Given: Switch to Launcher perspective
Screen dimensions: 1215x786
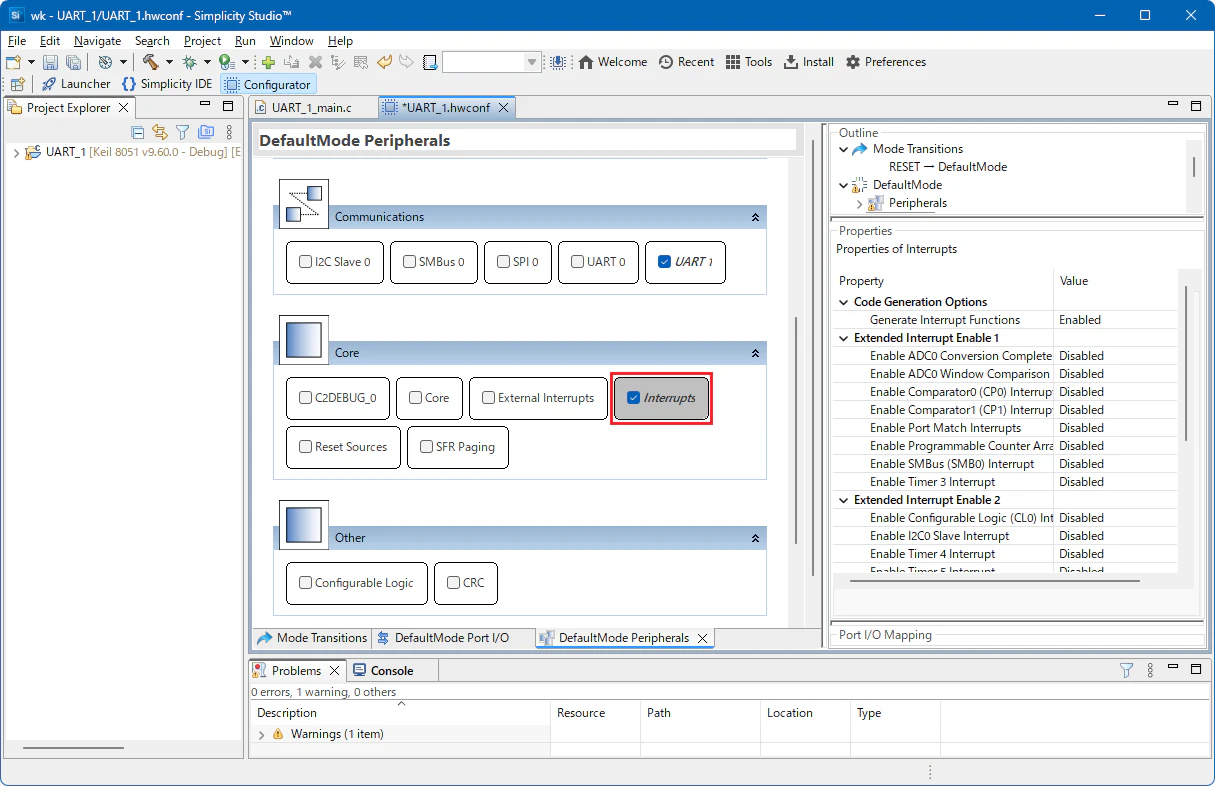Looking at the screenshot, I should pyautogui.click(x=75, y=84).
